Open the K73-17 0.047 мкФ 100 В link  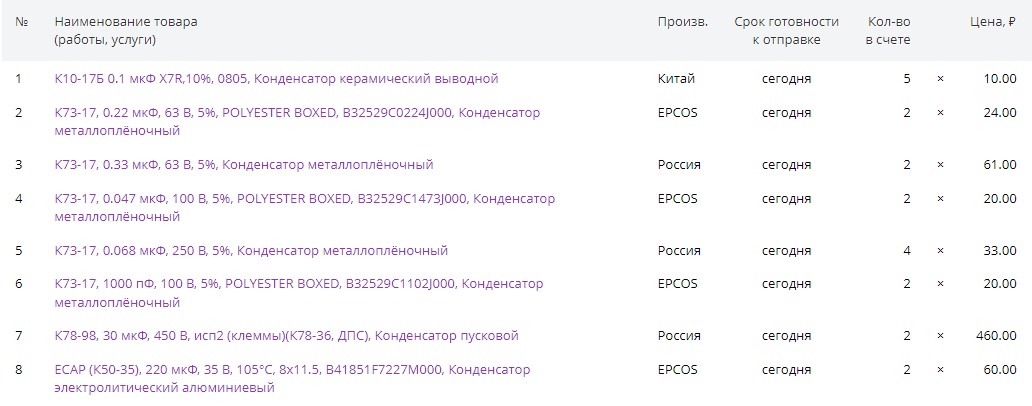304,199
